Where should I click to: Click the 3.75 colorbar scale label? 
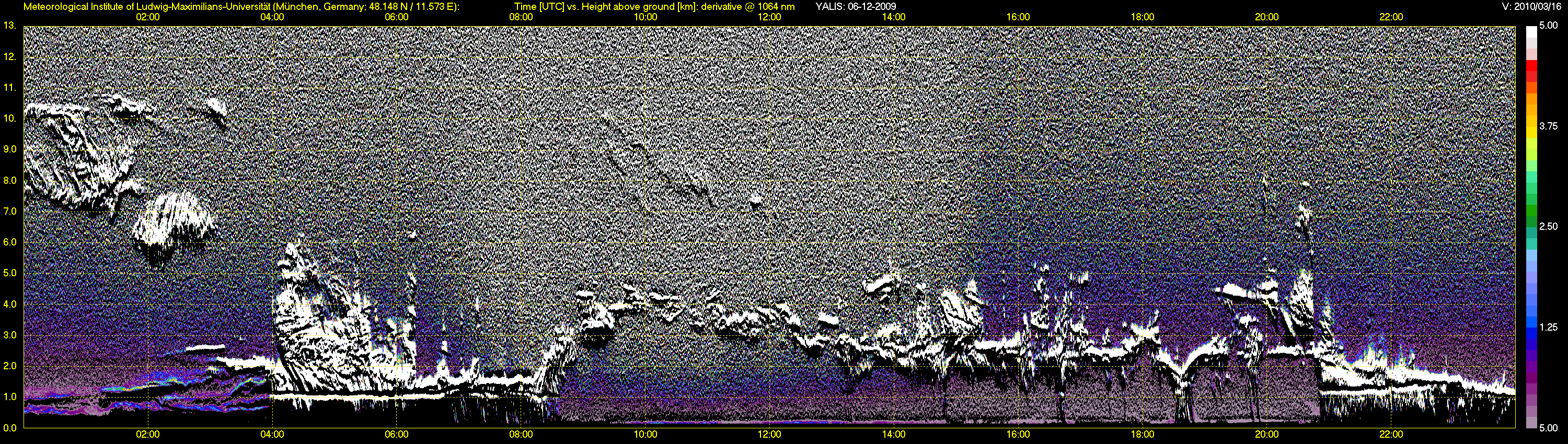[1549, 126]
